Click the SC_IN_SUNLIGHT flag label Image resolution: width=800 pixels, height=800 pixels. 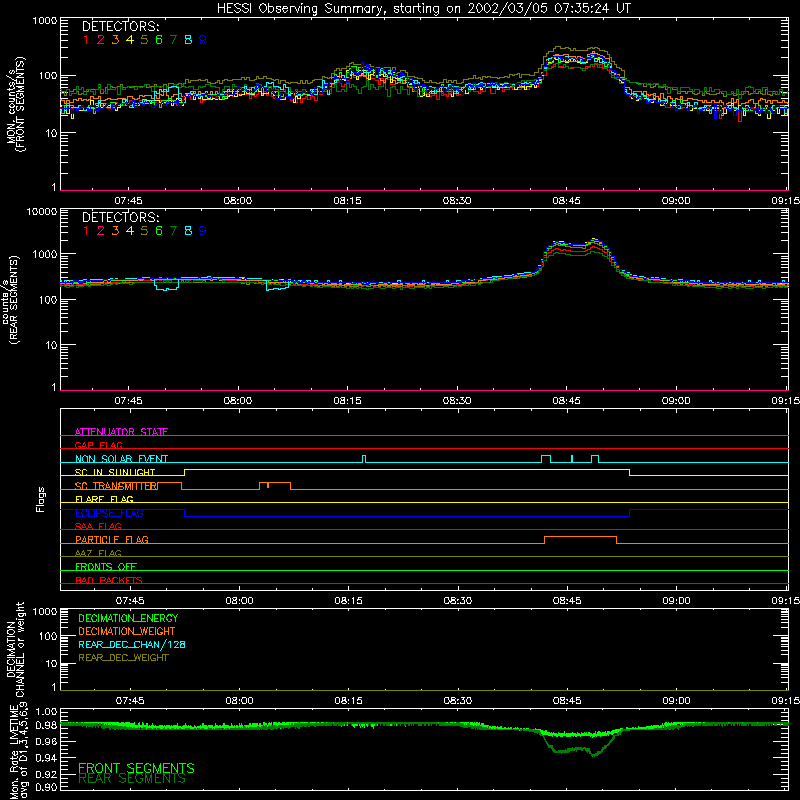[x=115, y=472]
